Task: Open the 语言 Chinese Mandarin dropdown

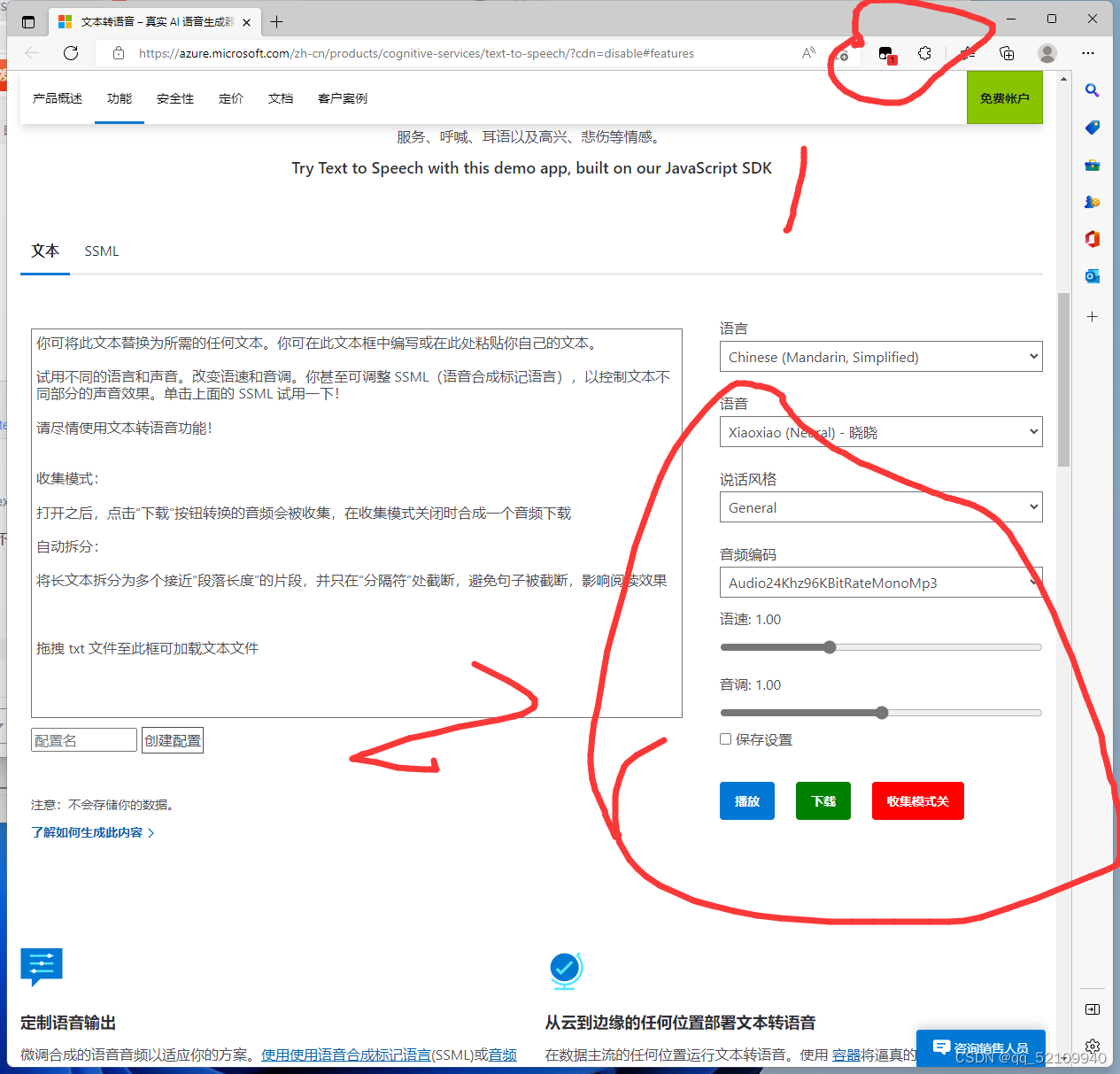Action: coord(881,356)
